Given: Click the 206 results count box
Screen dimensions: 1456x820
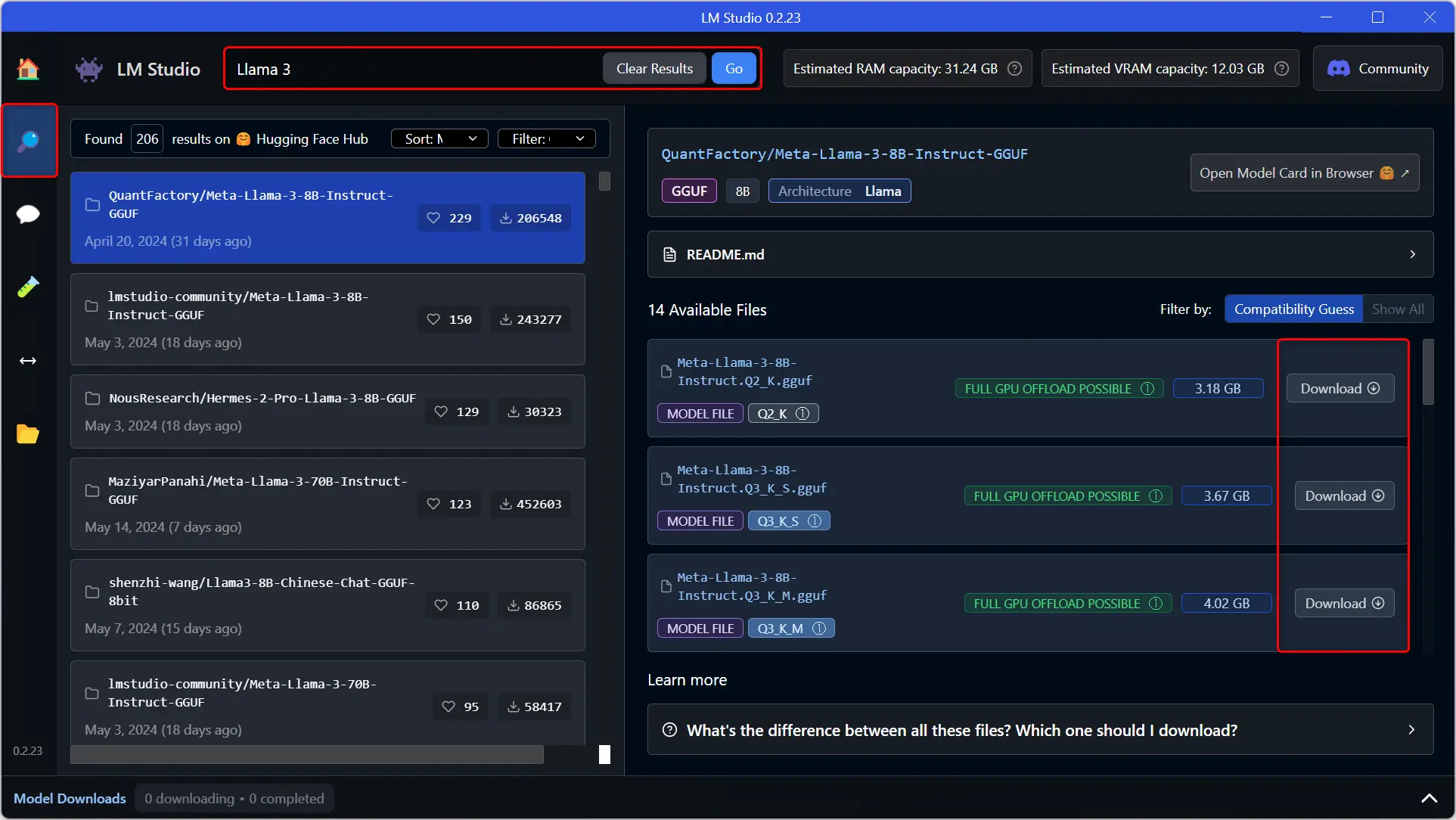Looking at the screenshot, I should pos(147,138).
